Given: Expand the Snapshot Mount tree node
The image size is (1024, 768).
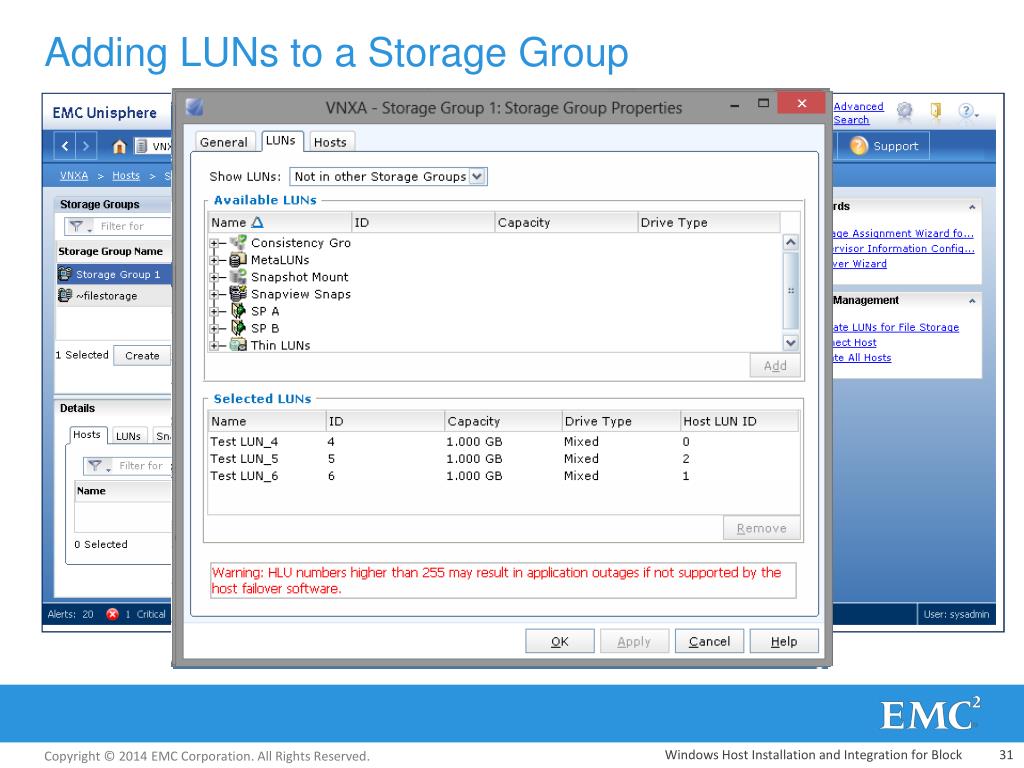Looking at the screenshot, I should pyautogui.click(x=214, y=277).
